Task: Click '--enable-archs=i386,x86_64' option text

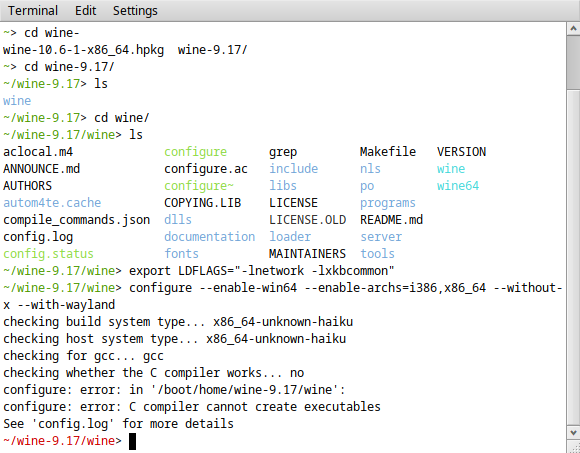Action: click(x=395, y=288)
